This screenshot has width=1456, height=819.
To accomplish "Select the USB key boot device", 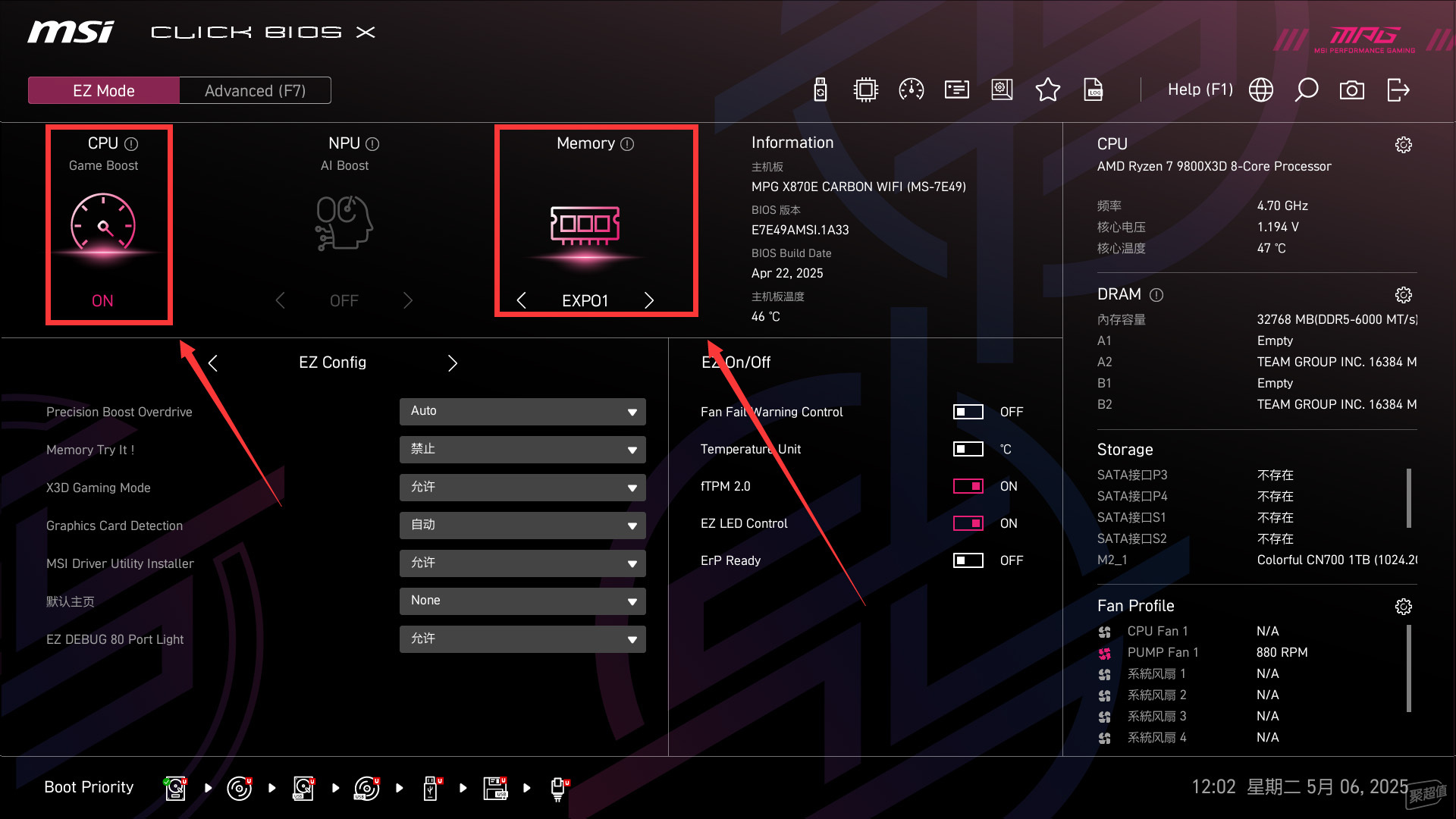I will click(431, 788).
